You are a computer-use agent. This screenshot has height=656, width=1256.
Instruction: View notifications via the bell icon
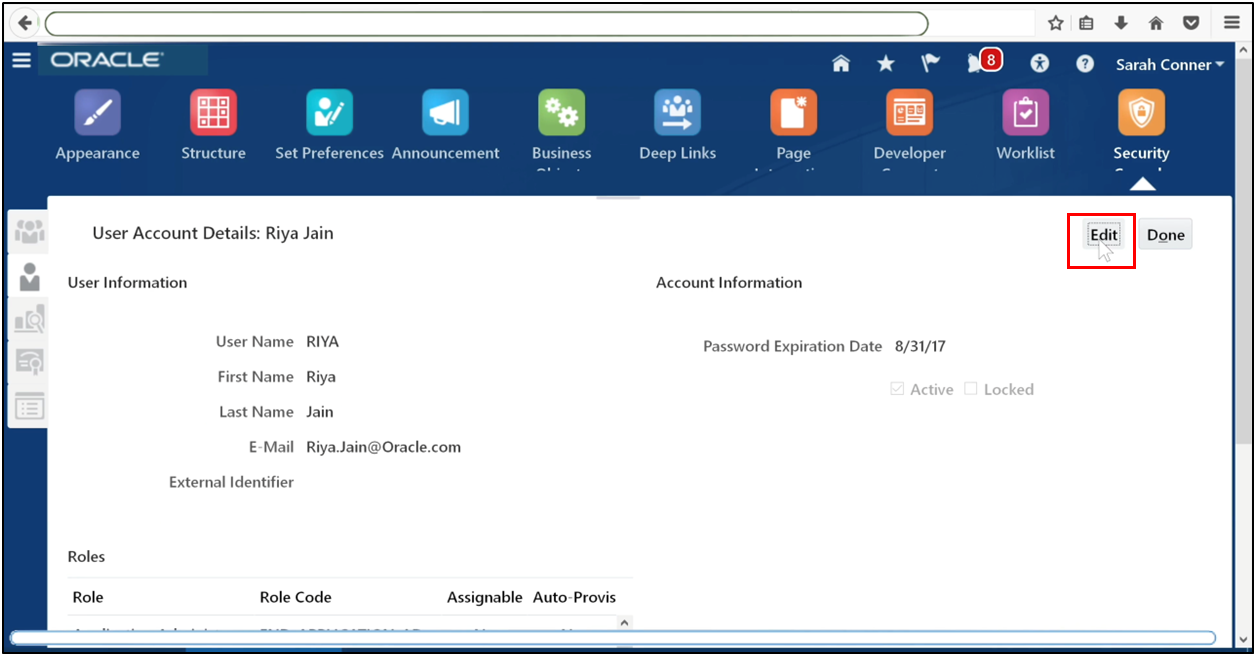974,62
